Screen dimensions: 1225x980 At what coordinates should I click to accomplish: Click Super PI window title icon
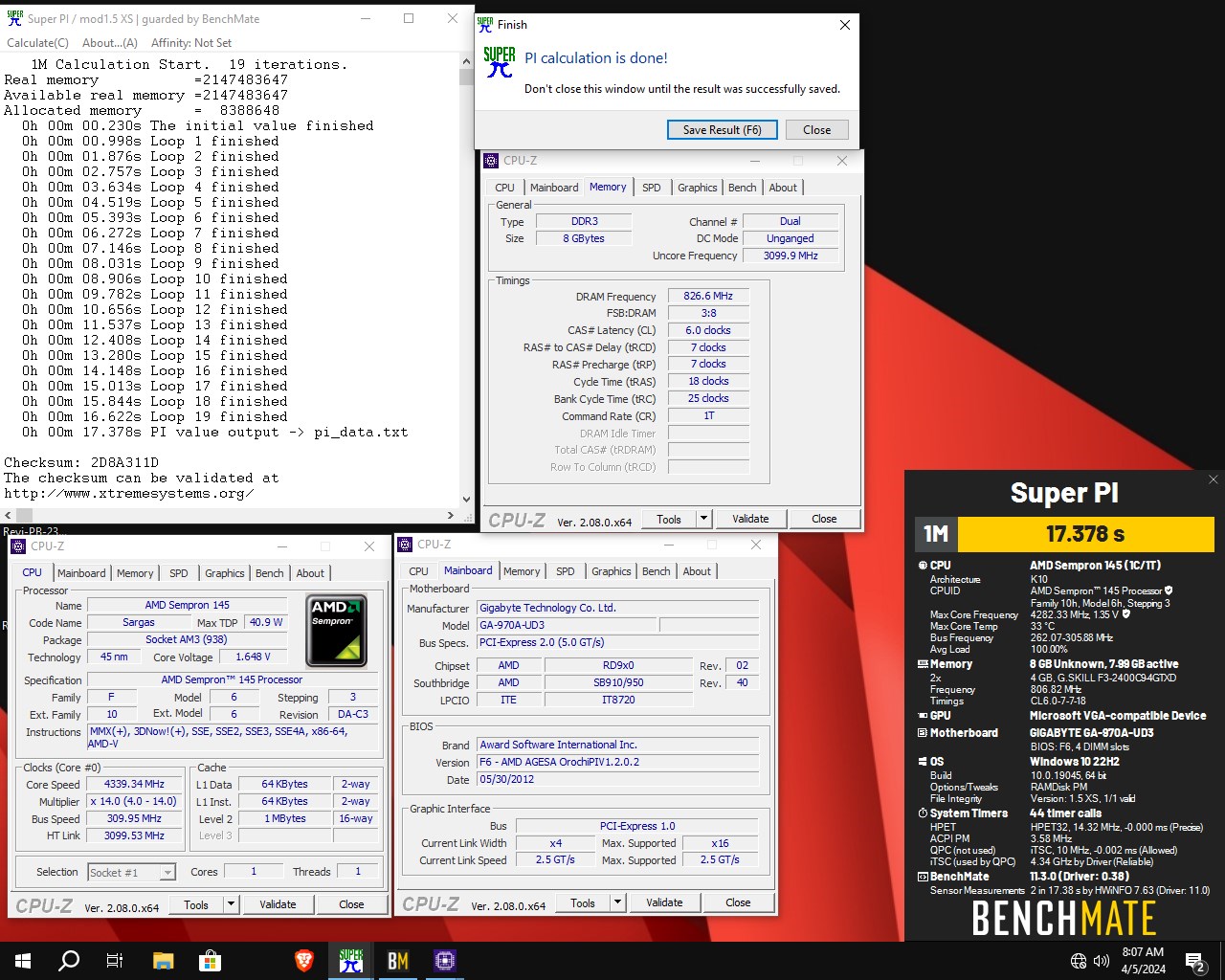(x=13, y=18)
